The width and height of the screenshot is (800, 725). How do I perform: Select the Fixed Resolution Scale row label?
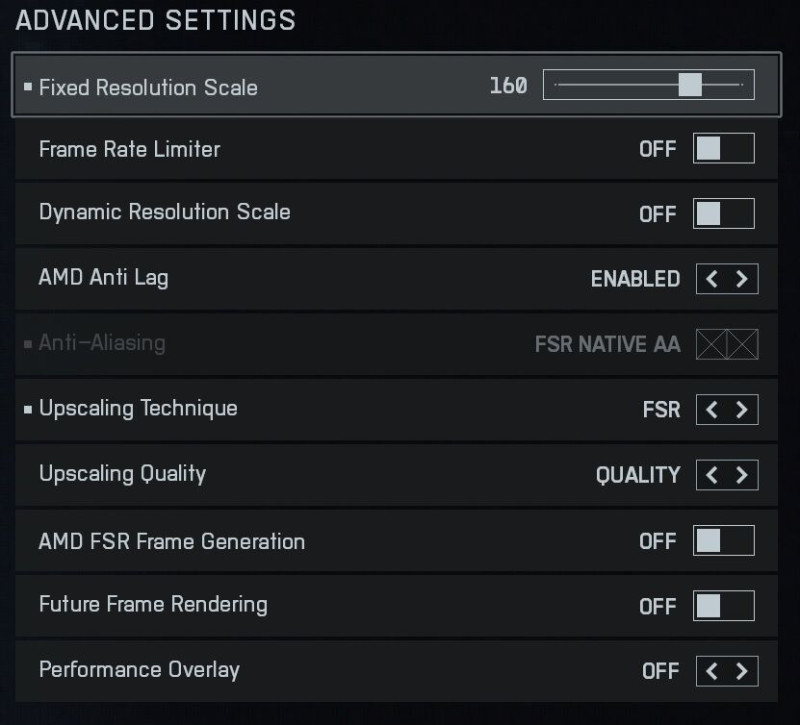[148, 87]
